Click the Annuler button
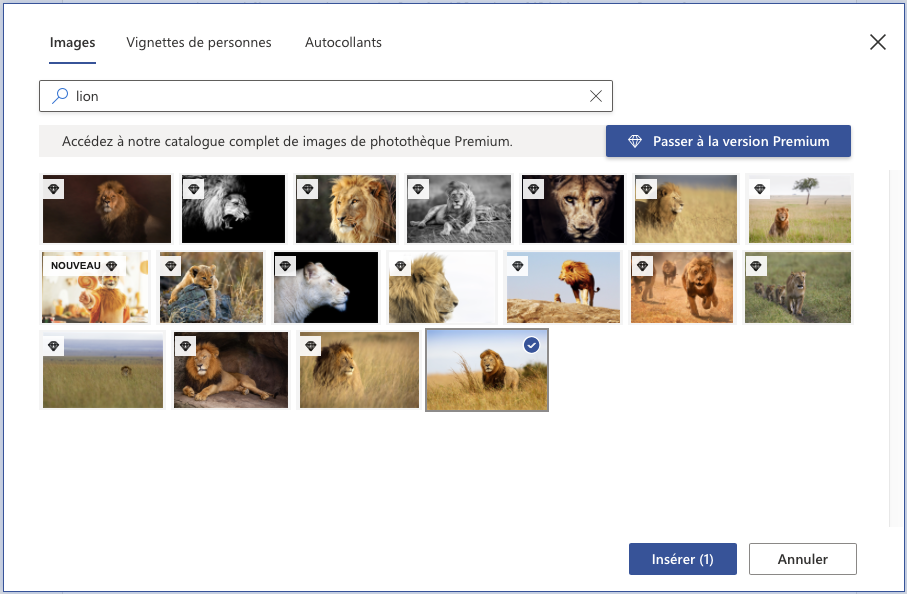The image size is (907, 594). pyautogui.click(x=802, y=559)
